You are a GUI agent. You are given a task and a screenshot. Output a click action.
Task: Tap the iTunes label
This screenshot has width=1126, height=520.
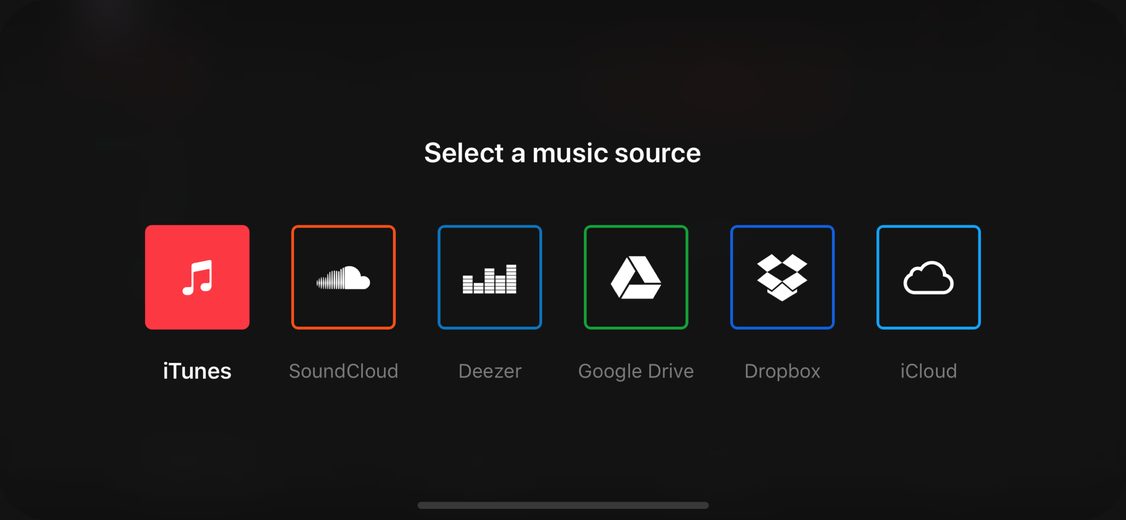(197, 371)
